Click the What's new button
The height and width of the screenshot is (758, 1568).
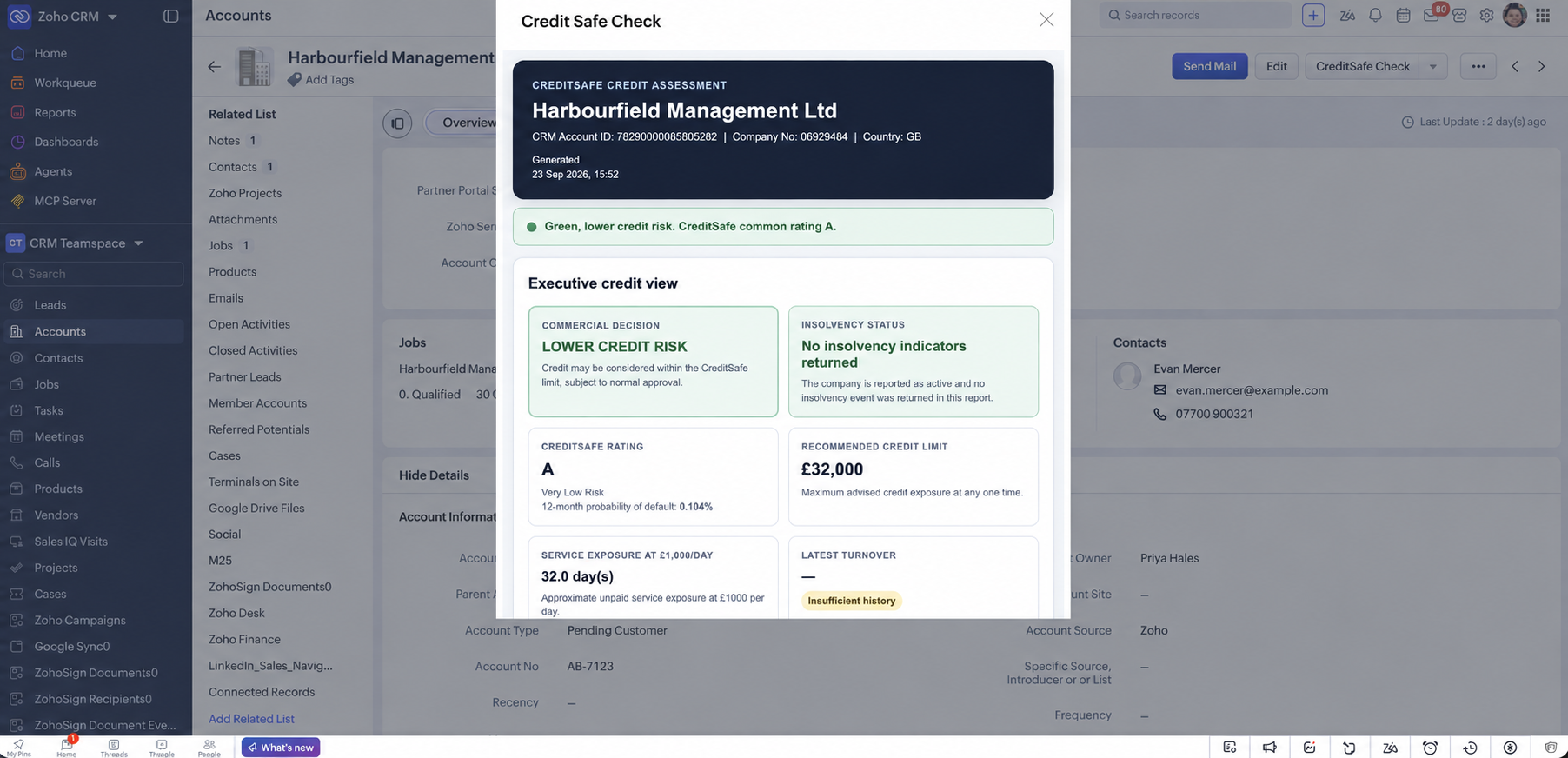pyautogui.click(x=281, y=748)
